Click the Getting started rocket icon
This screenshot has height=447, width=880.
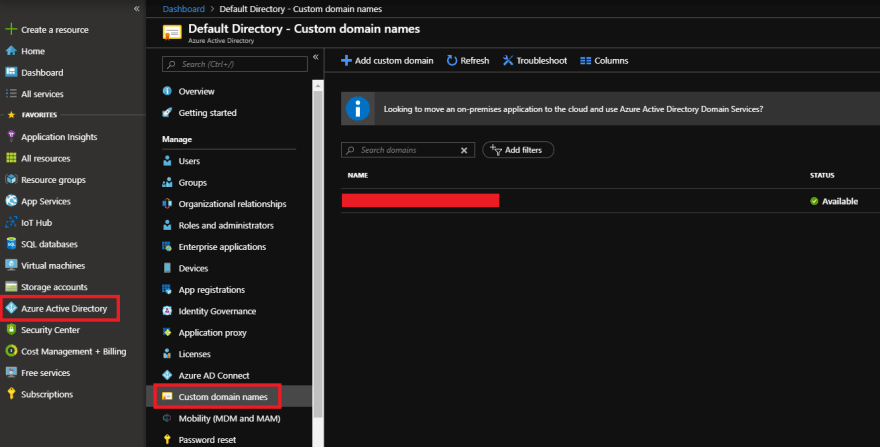(x=167, y=112)
